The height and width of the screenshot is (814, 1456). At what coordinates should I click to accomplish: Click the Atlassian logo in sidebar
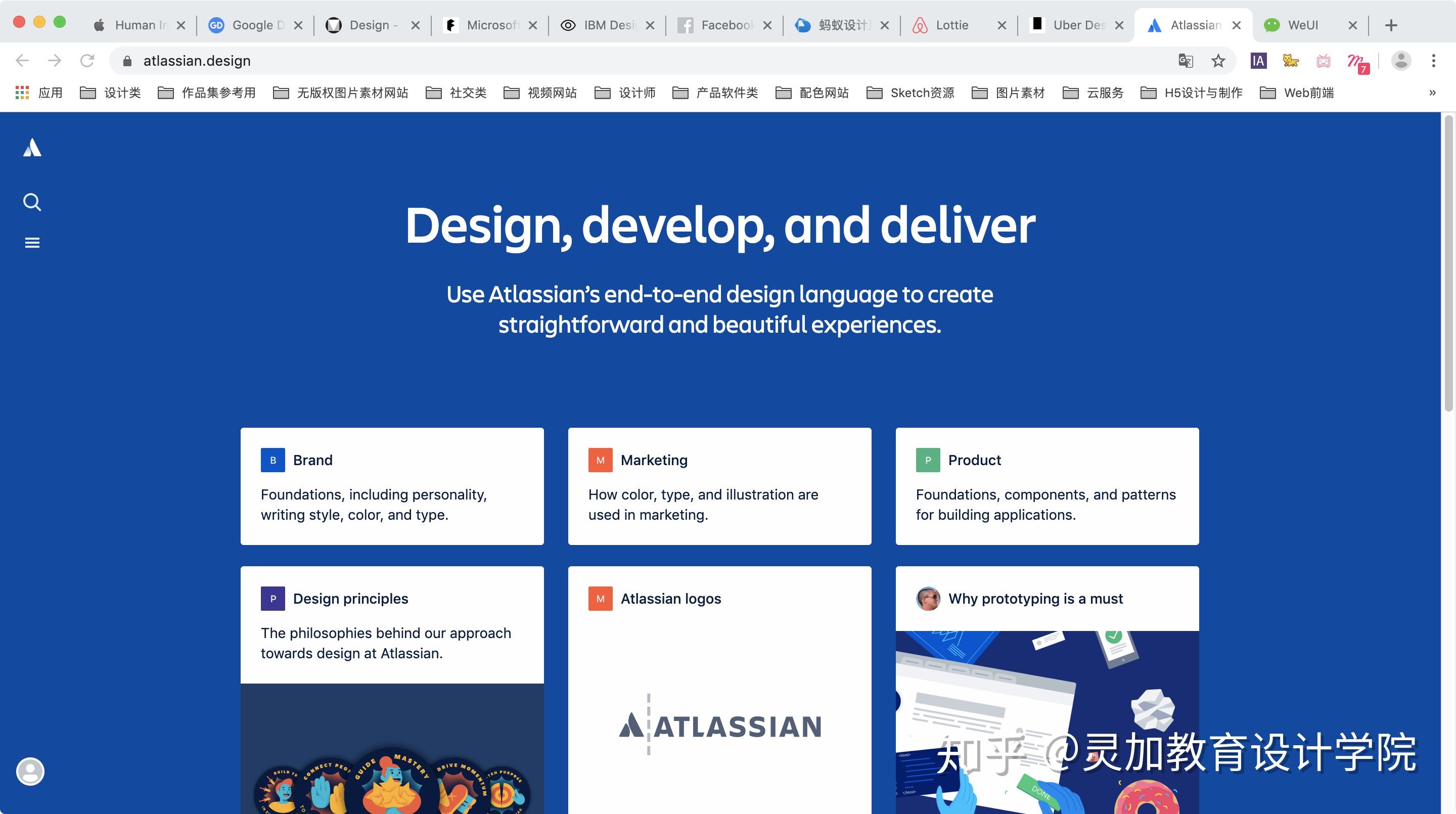pyautogui.click(x=32, y=148)
